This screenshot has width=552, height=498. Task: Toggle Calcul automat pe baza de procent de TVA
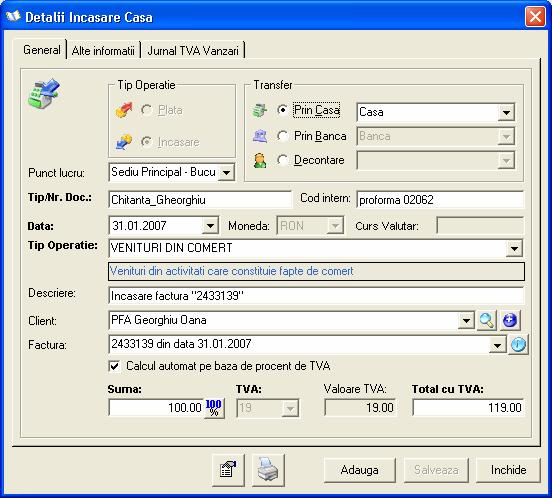click(x=114, y=366)
